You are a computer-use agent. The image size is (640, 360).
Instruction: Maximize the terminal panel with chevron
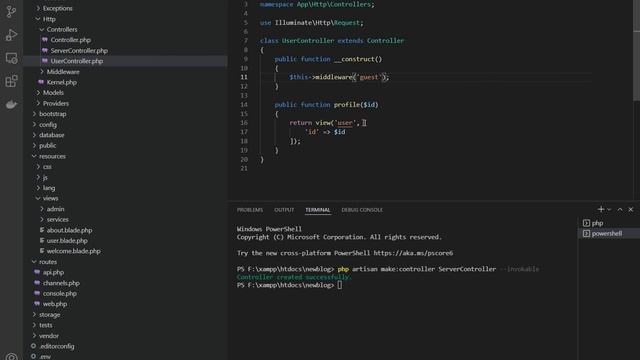pyautogui.click(x=620, y=209)
